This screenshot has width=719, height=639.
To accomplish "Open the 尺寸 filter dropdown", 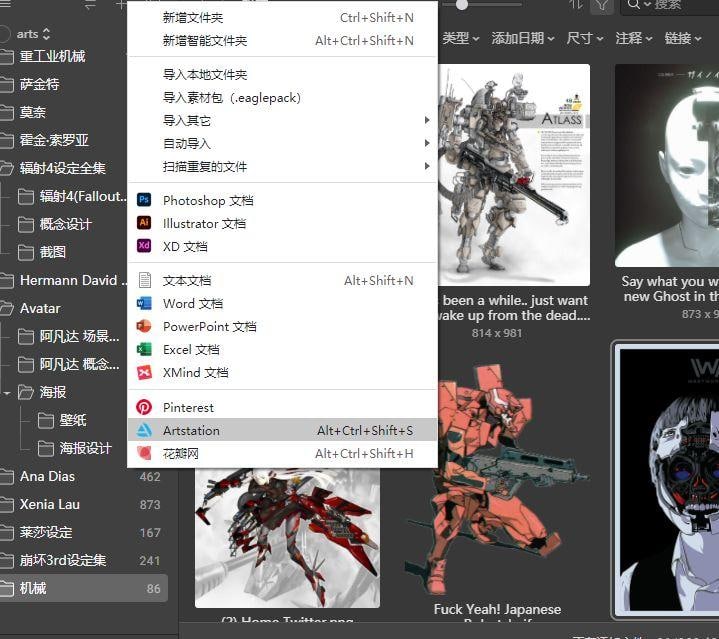I will (x=585, y=38).
